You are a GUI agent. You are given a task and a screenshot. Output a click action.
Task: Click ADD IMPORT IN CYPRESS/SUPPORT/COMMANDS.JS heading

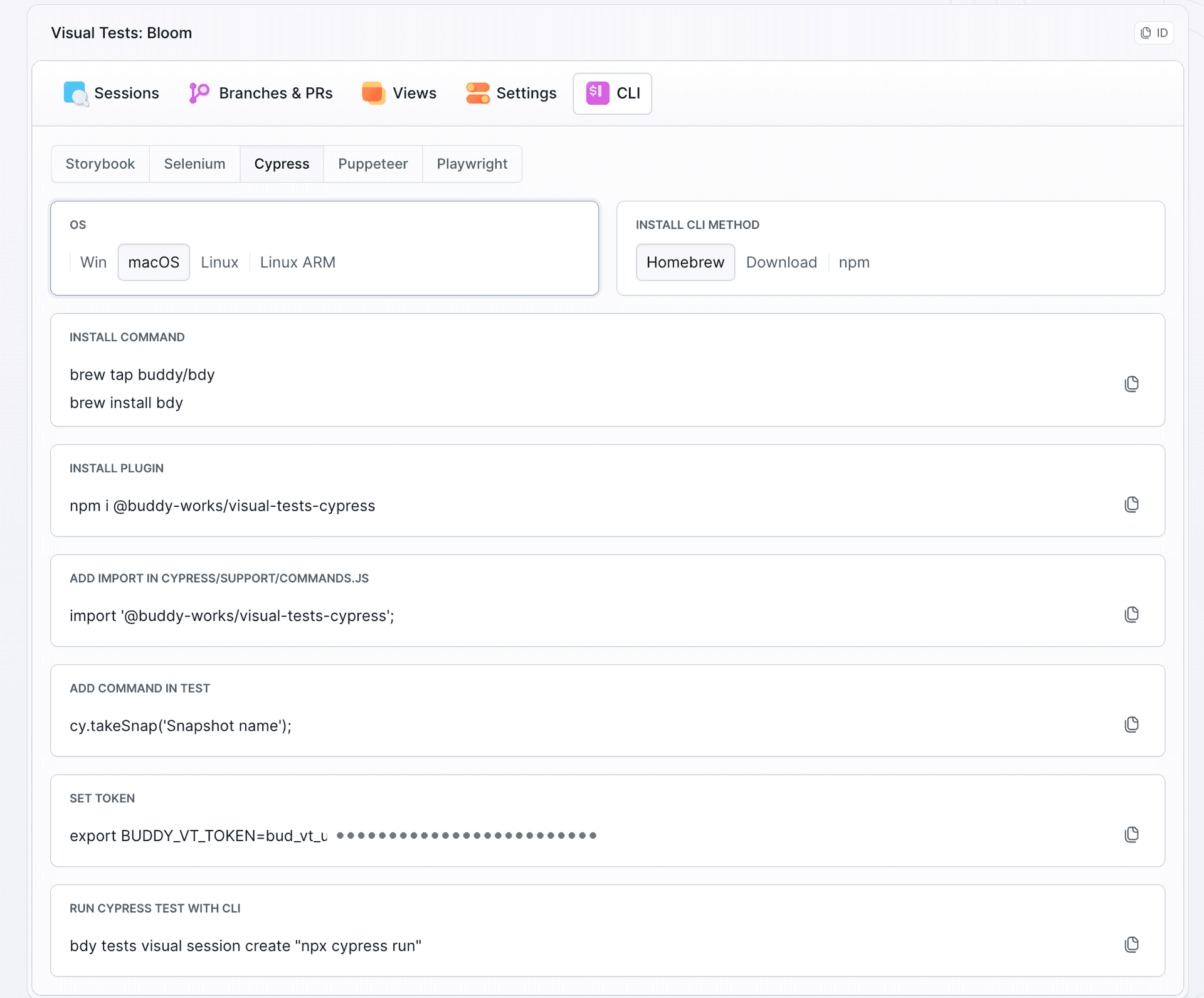point(219,578)
